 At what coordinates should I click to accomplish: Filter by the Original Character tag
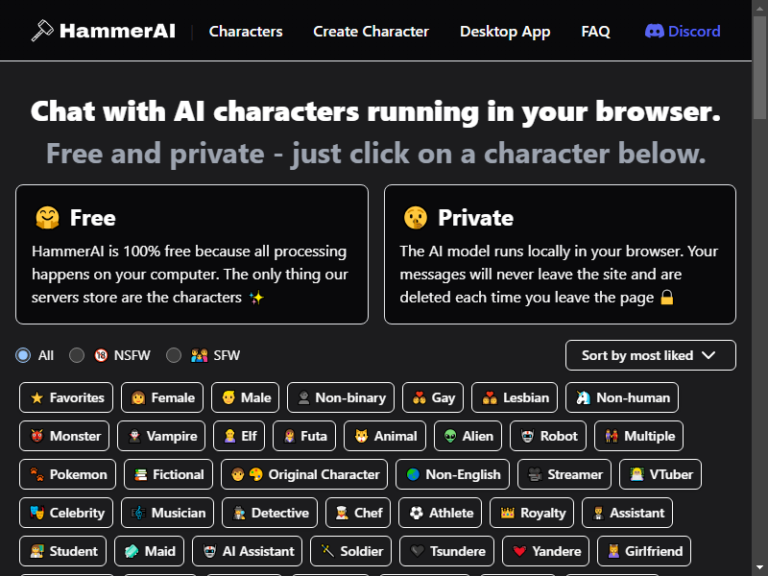click(304, 475)
